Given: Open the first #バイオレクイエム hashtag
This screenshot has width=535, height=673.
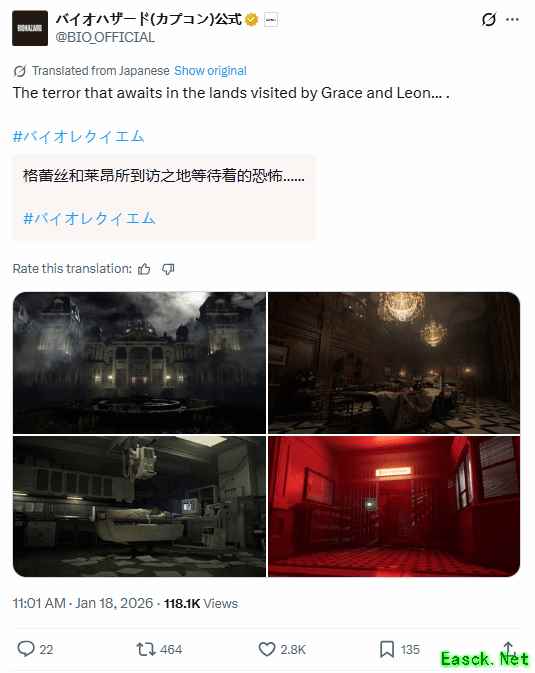Looking at the screenshot, I should (78, 136).
